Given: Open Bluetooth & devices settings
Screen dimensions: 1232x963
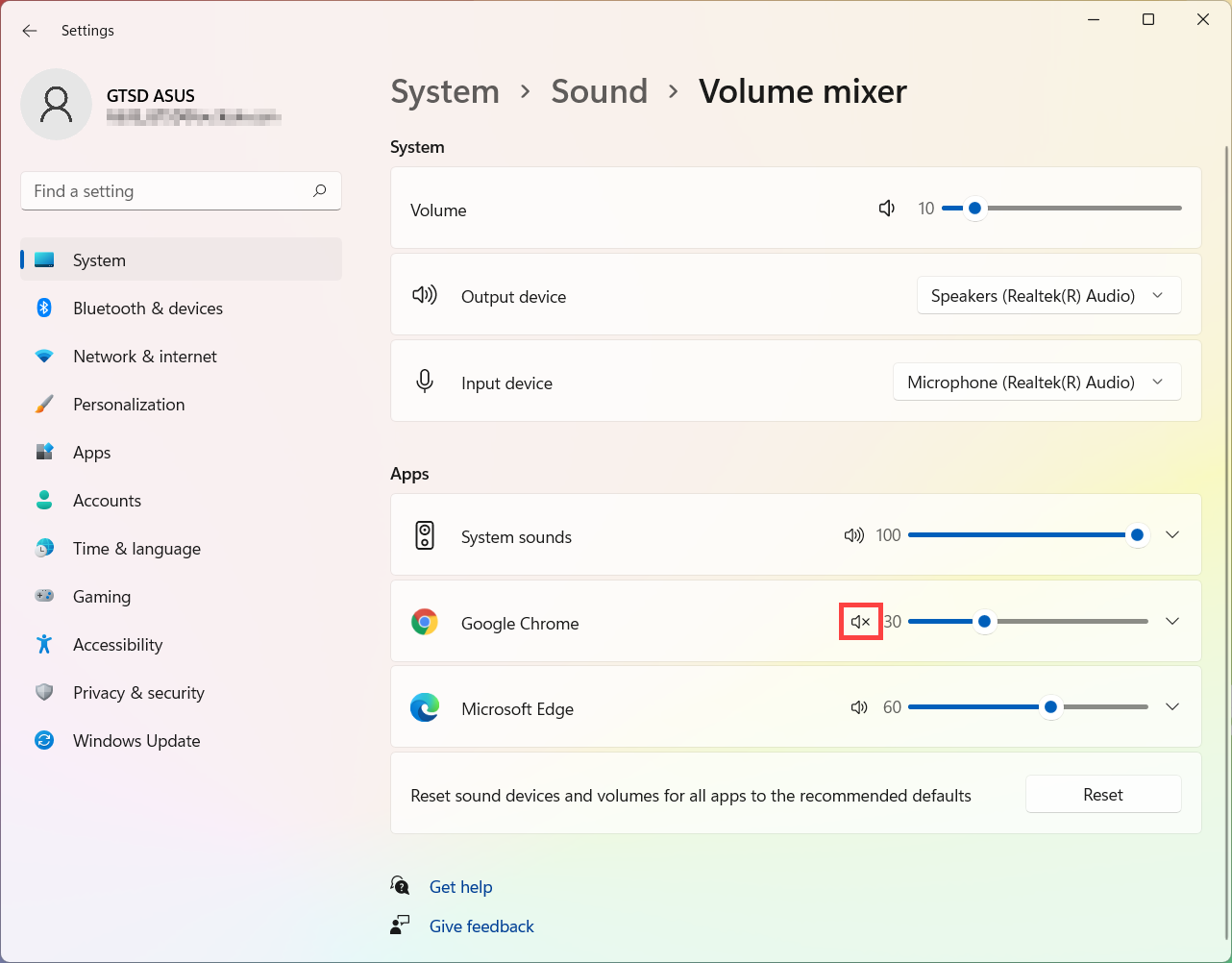Looking at the screenshot, I should (x=148, y=309).
